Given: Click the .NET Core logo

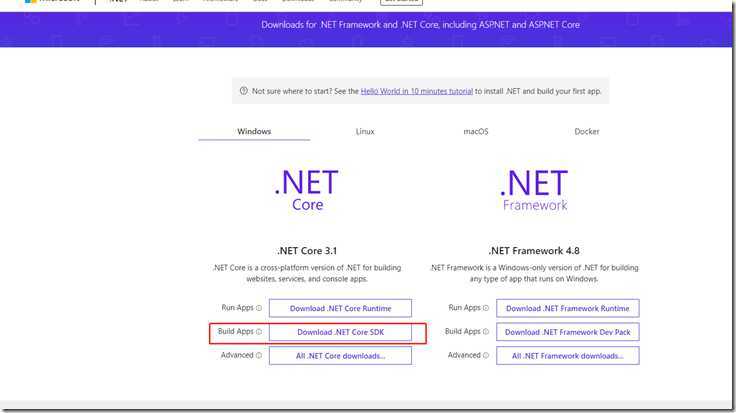Looking at the screenshot, I should point(307,190).
